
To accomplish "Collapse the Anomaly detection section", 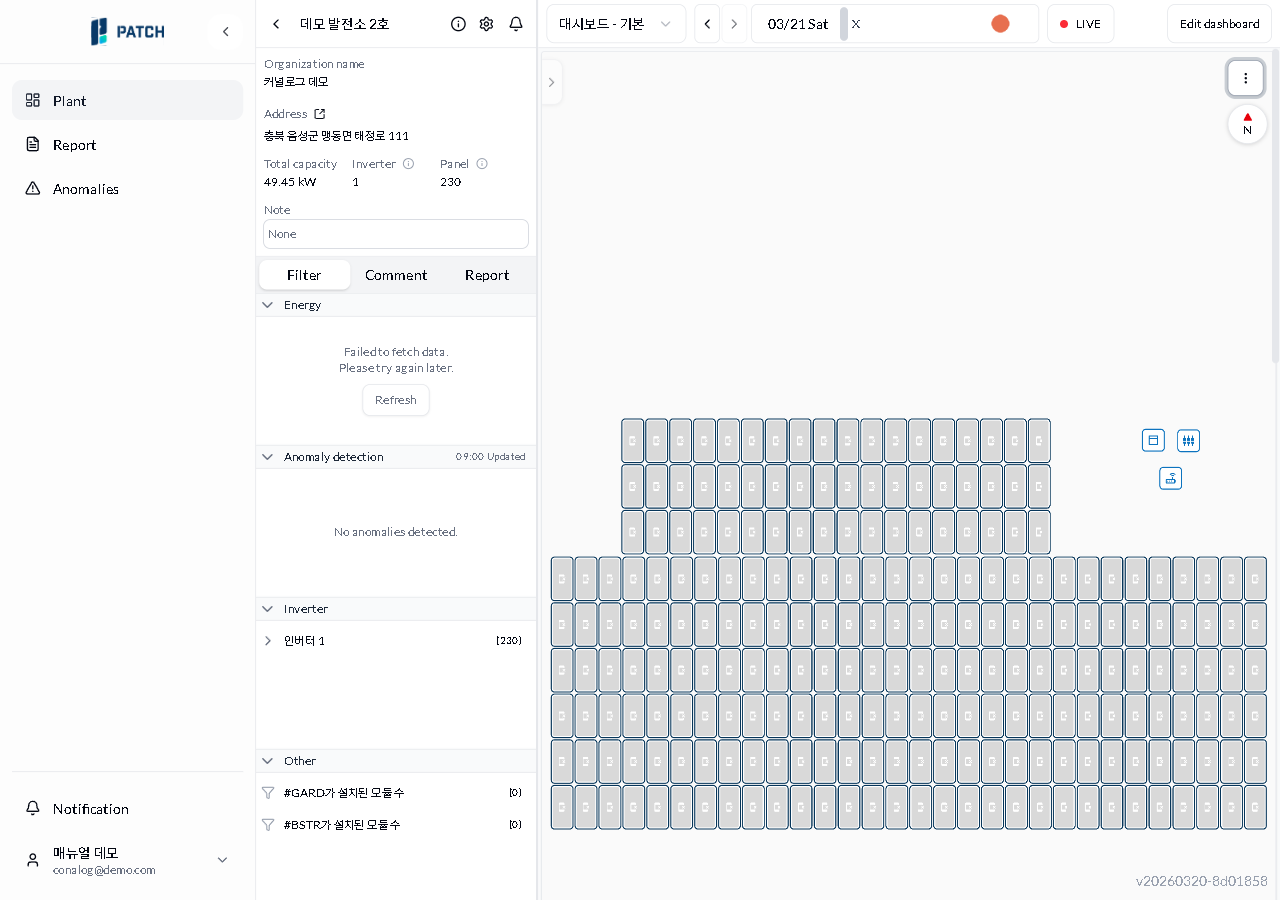I will [x=268, y=457].
